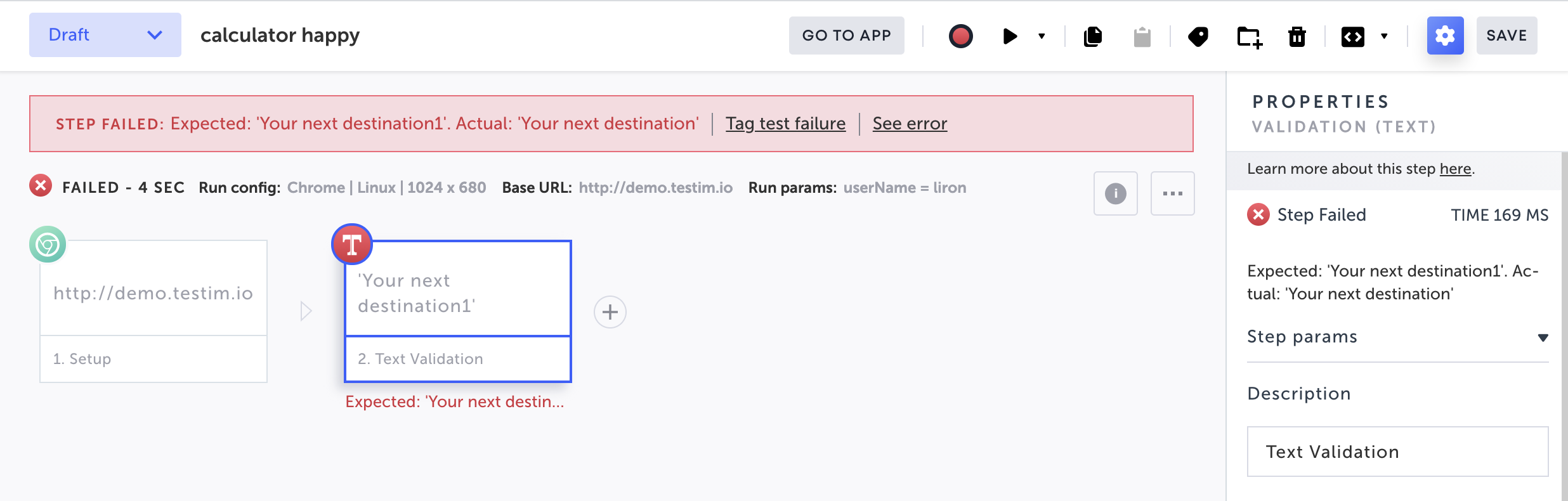Click the Description text field
The image size is (1568, 501).
(1397, 452)
